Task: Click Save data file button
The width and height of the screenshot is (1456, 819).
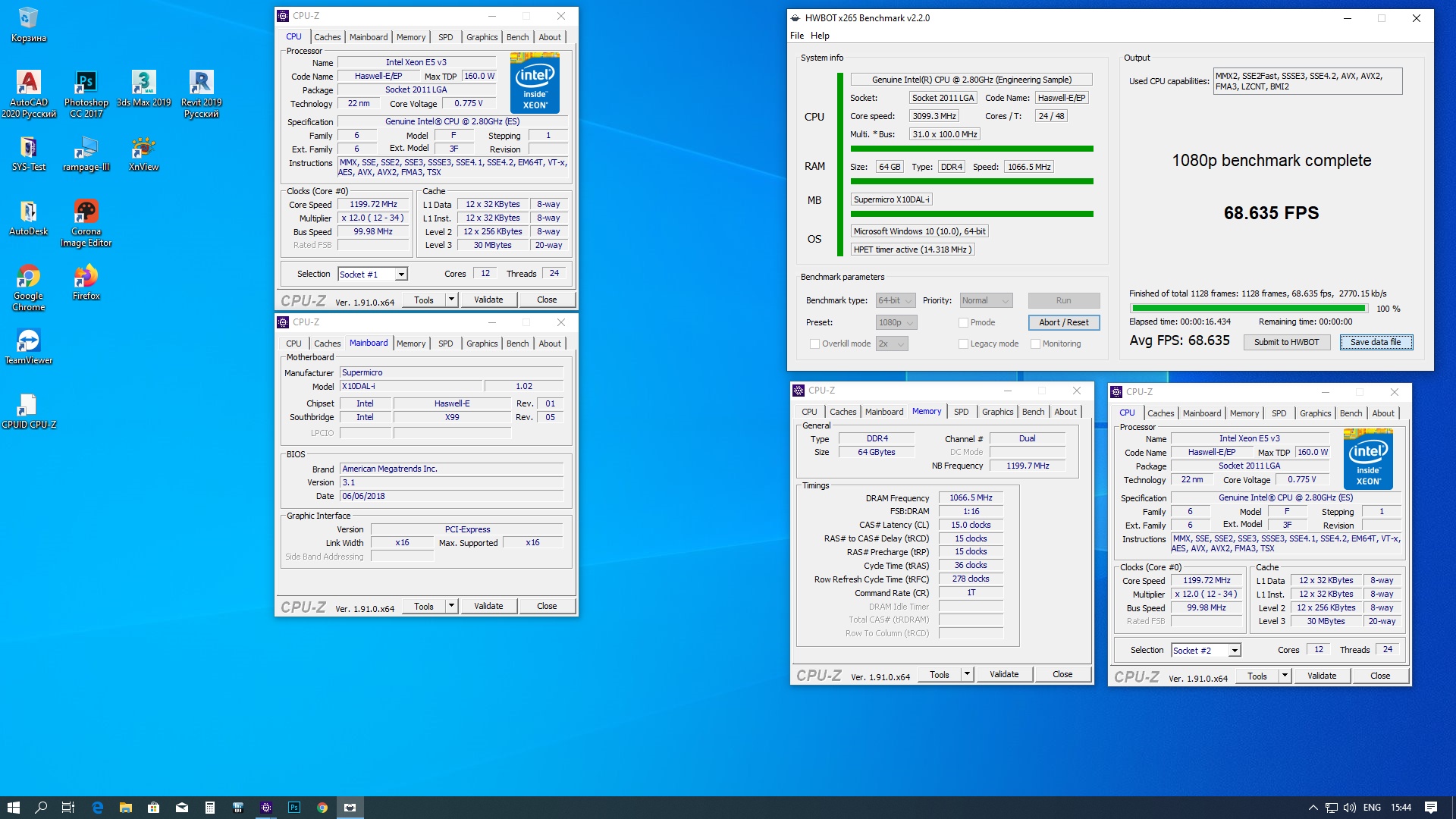Action: (1376, 342)
